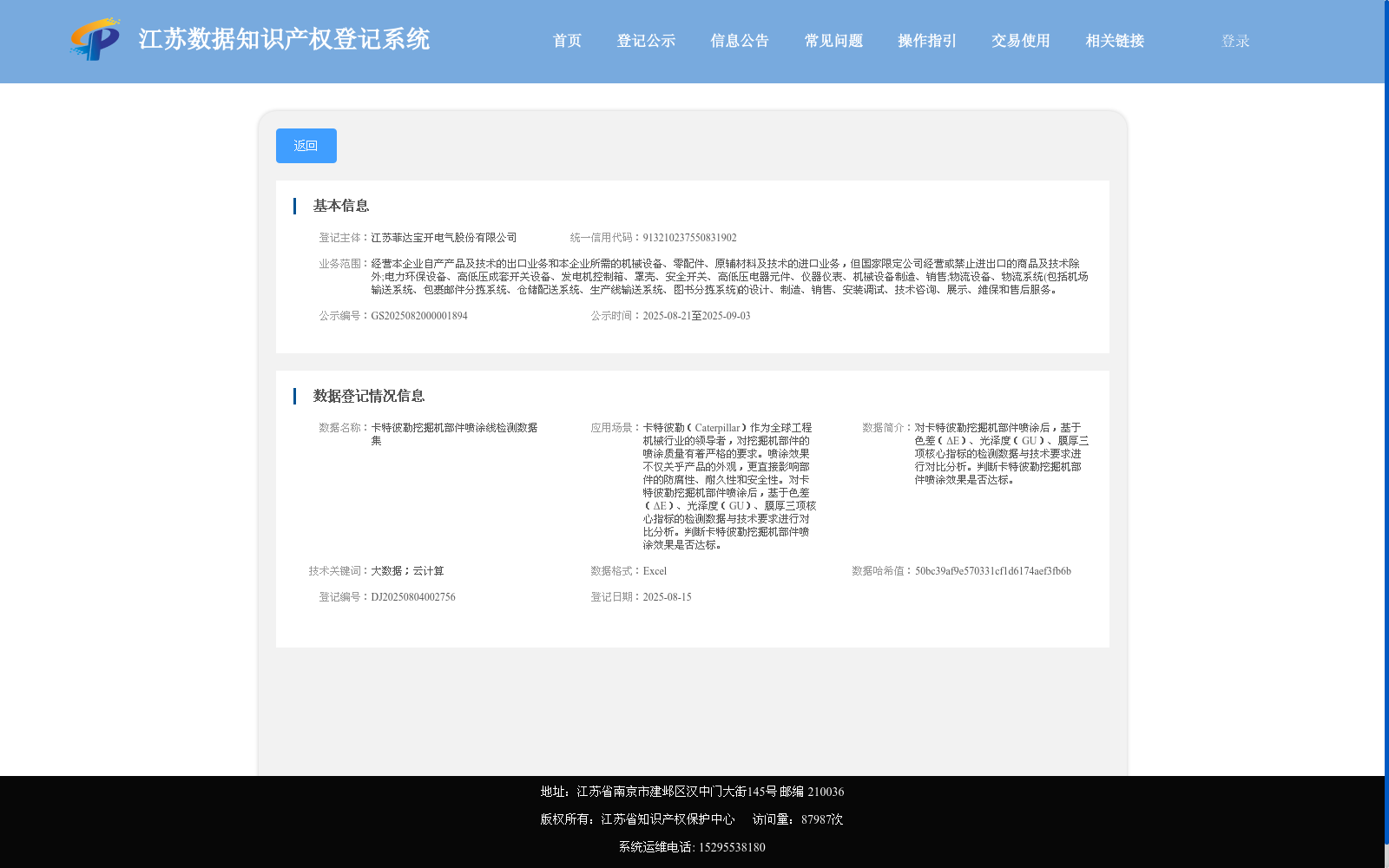Select publicity number GS2025082000001894
Screen dimensions: 1389x868
pos(419,316)
